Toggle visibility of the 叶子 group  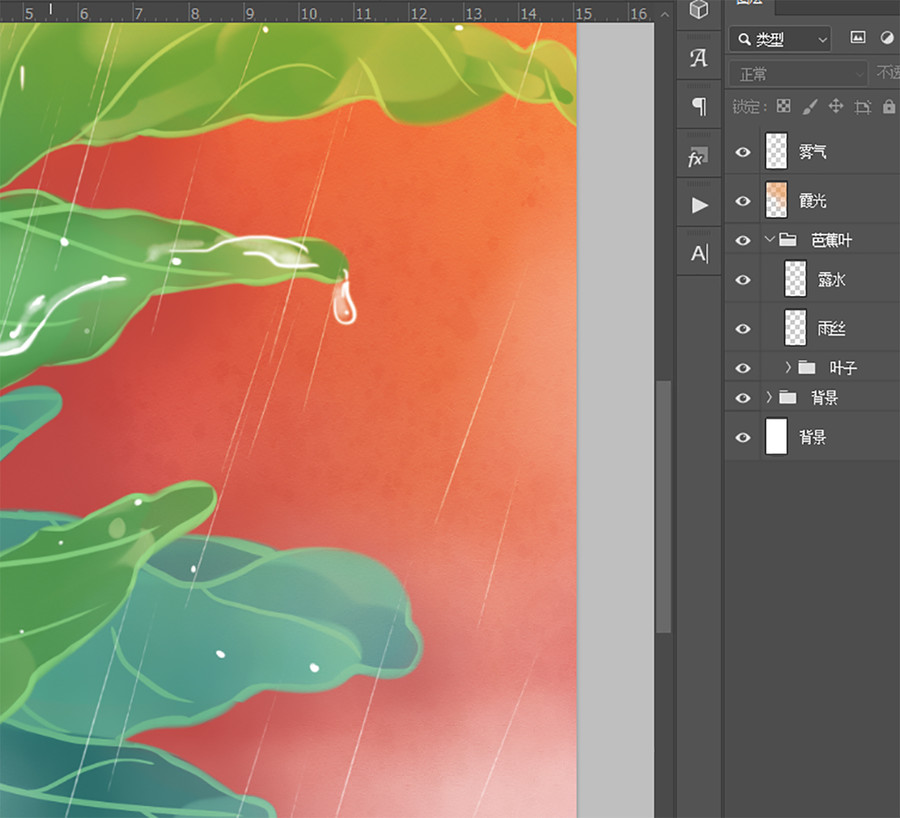pyautogui.click(x=743, y=367)
